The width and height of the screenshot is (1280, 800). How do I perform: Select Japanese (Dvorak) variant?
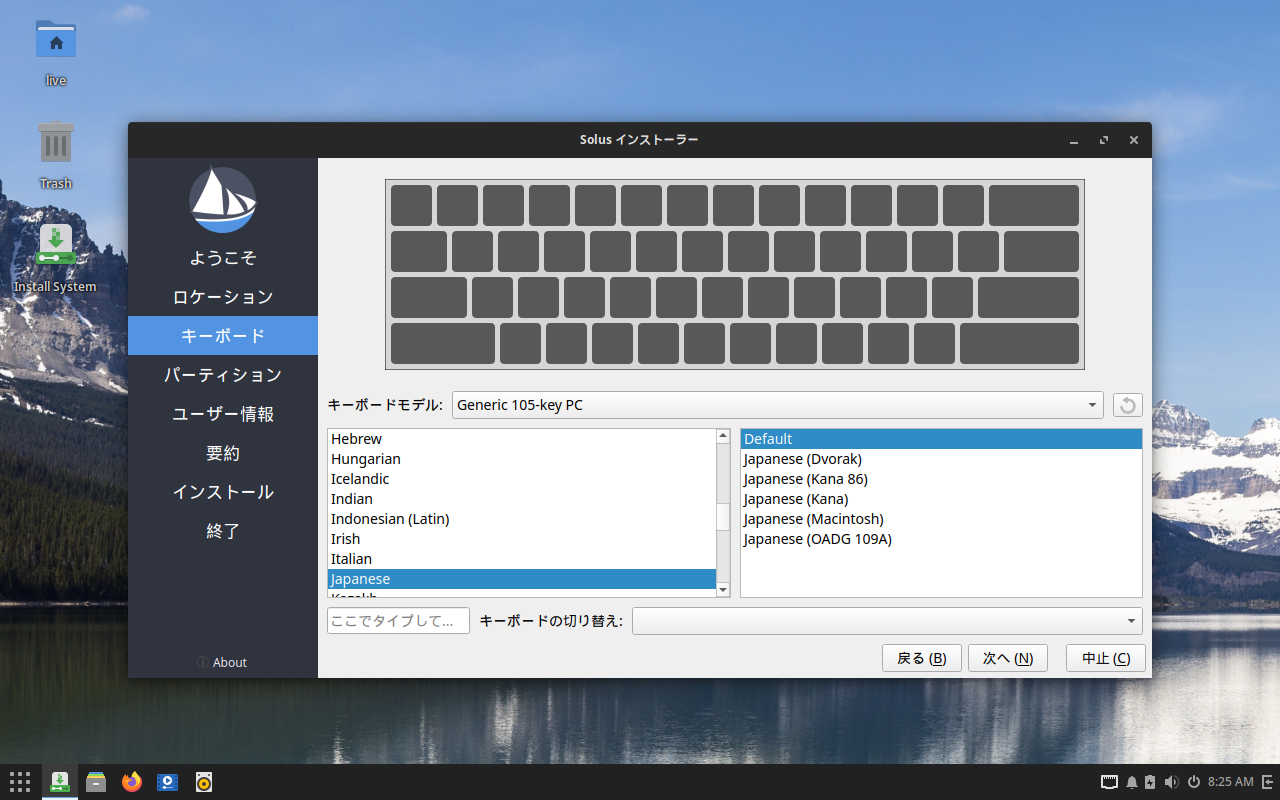click(941, 459)
